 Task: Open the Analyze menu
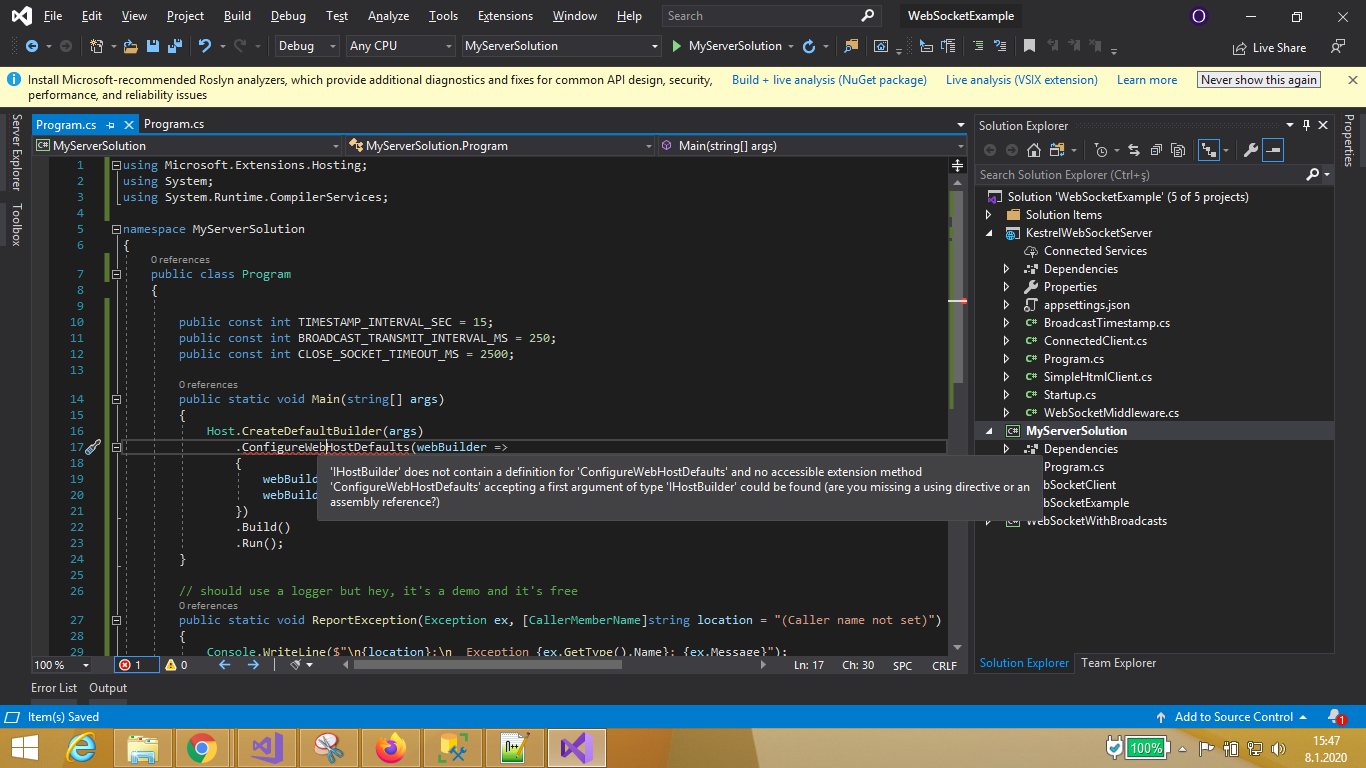(388, 16)
